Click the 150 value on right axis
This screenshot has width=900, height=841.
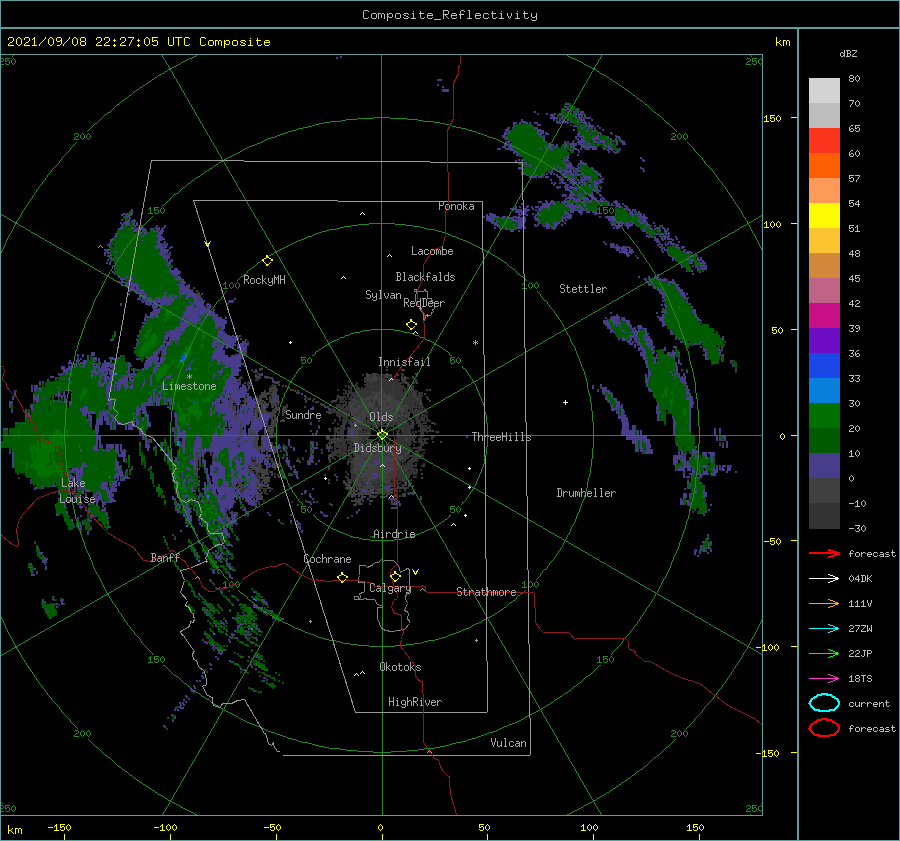coord(772,118)
